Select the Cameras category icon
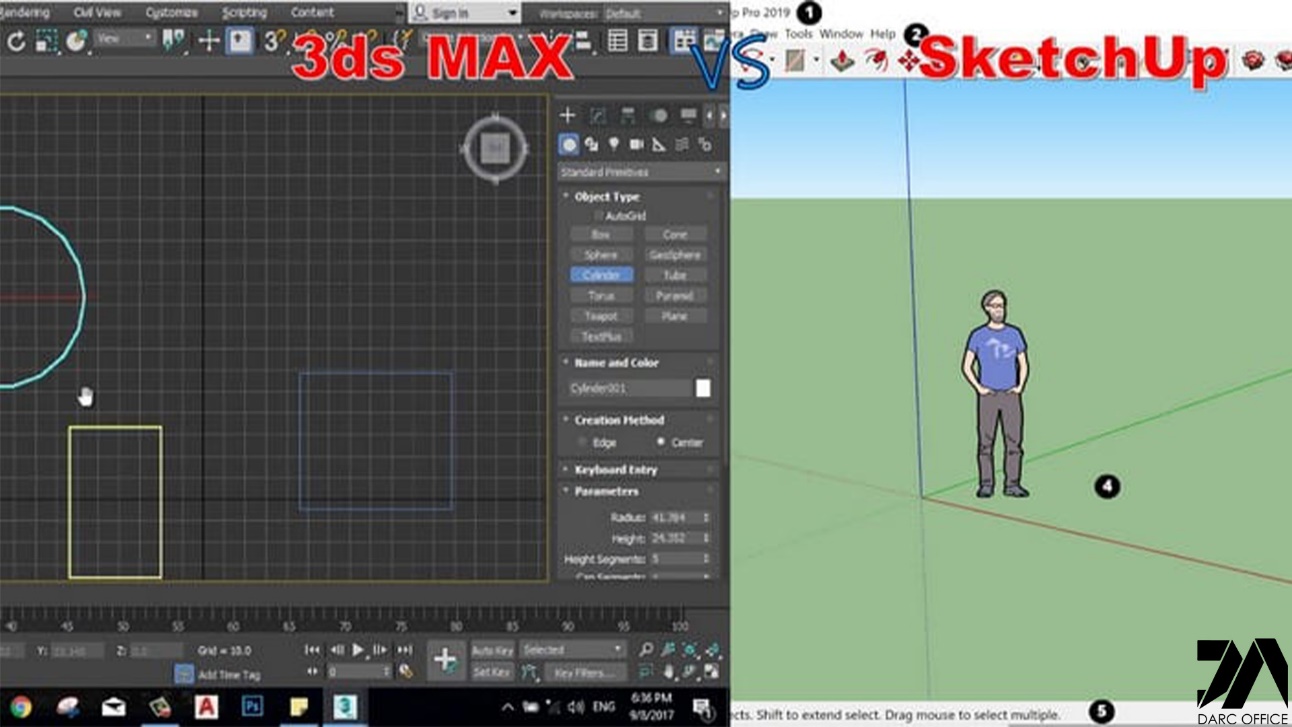This screenshot has width=1292, height=727. 636,145
